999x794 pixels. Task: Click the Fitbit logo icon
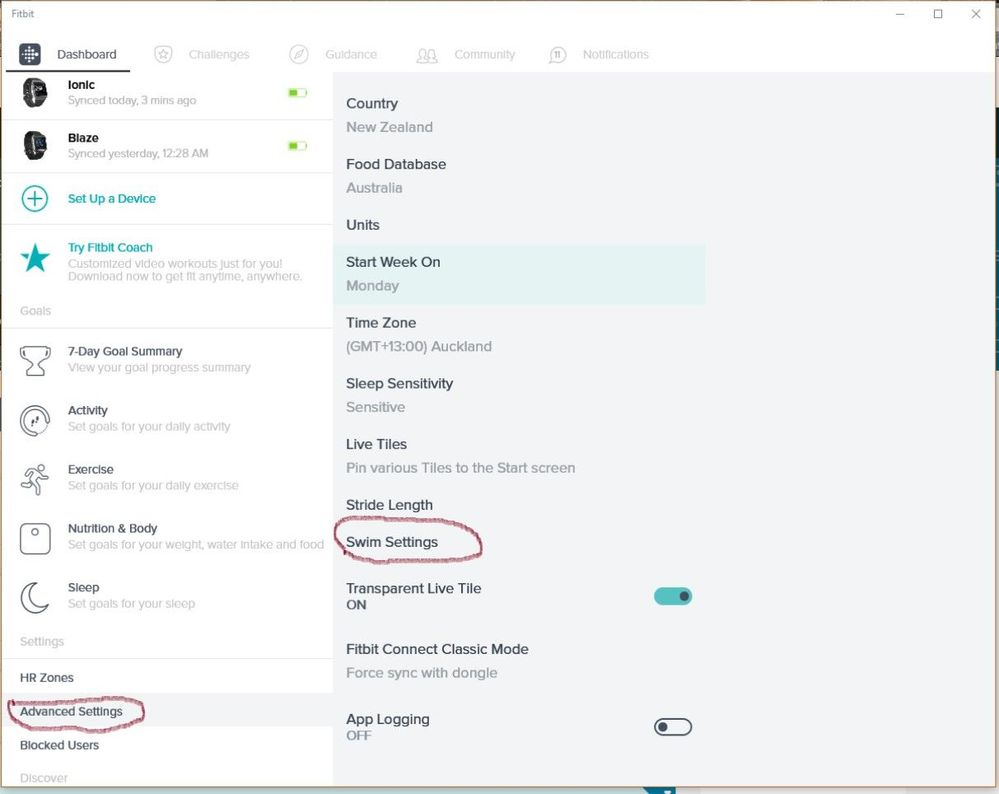tap(30, 54)
